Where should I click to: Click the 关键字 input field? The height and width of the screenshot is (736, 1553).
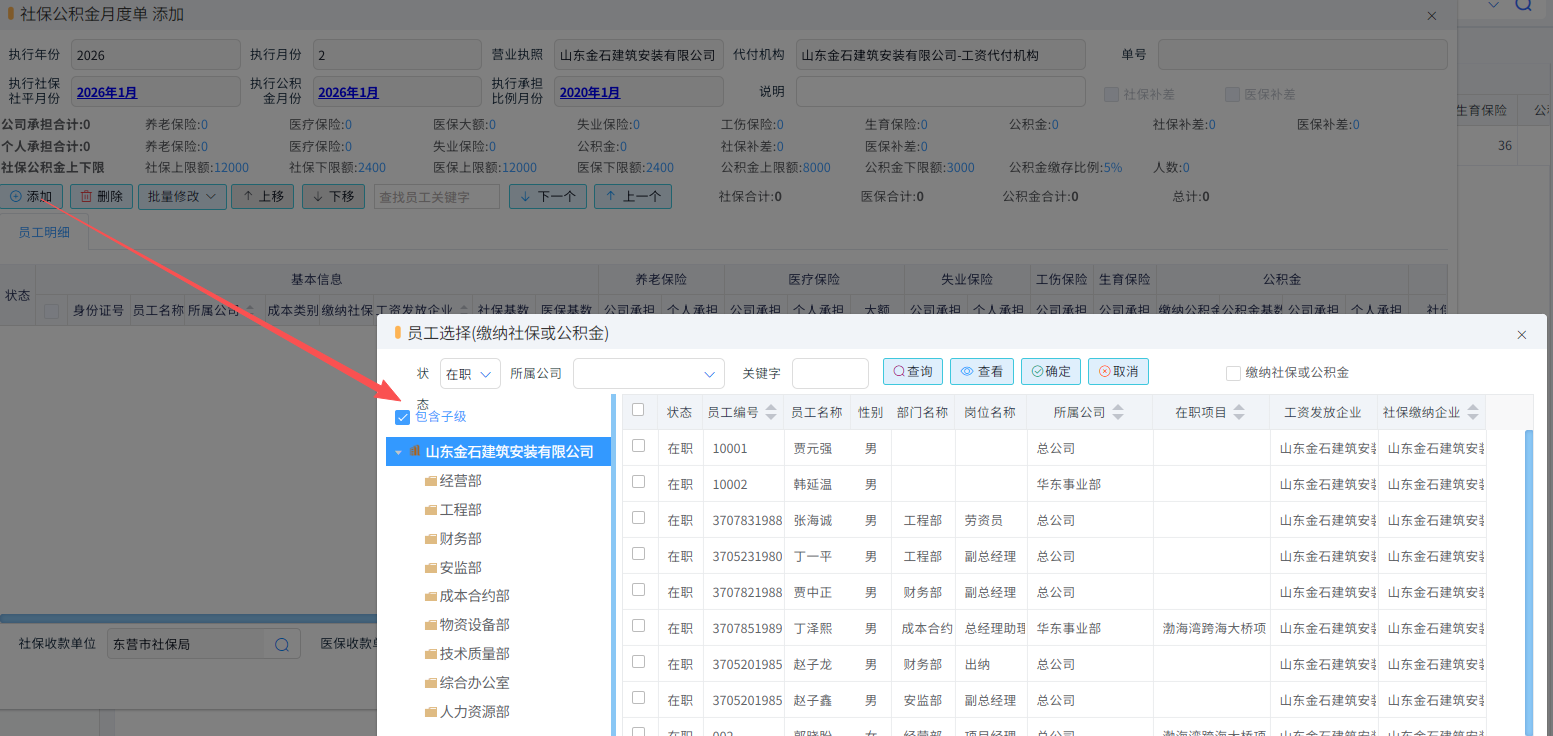830,373
